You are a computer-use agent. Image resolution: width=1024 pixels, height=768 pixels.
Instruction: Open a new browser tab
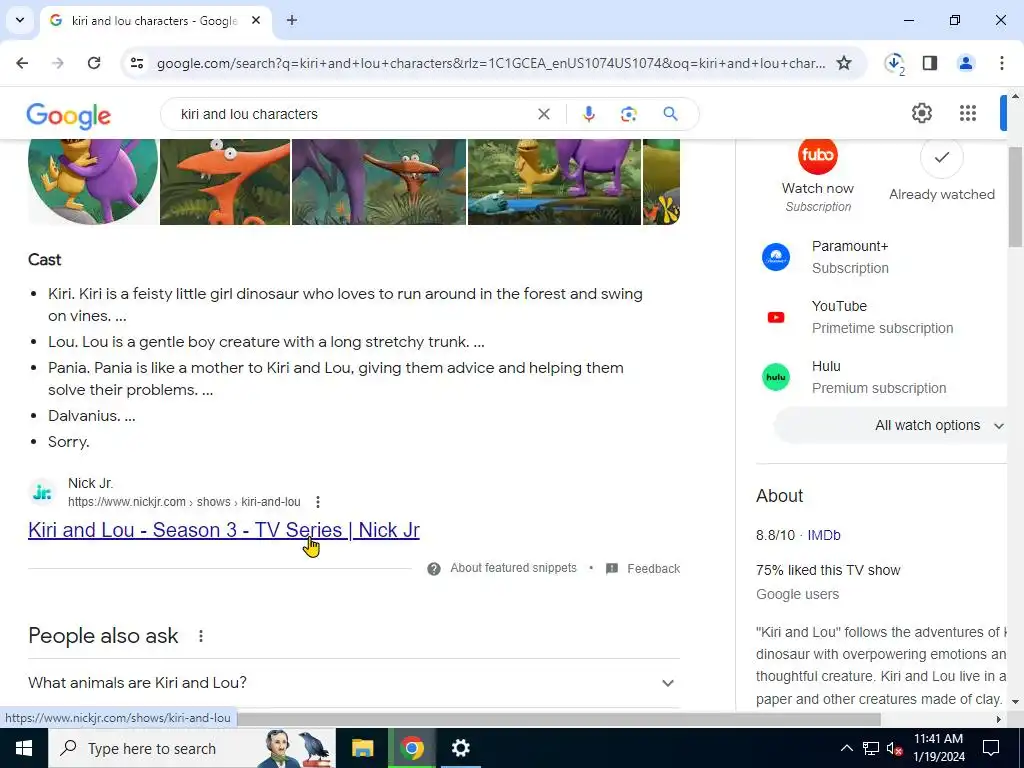pos(292,20)
